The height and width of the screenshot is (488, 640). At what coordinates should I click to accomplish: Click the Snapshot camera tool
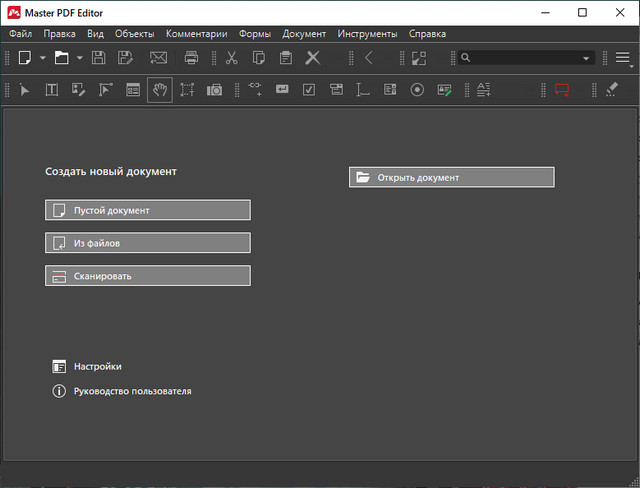[x=215, y=90]
